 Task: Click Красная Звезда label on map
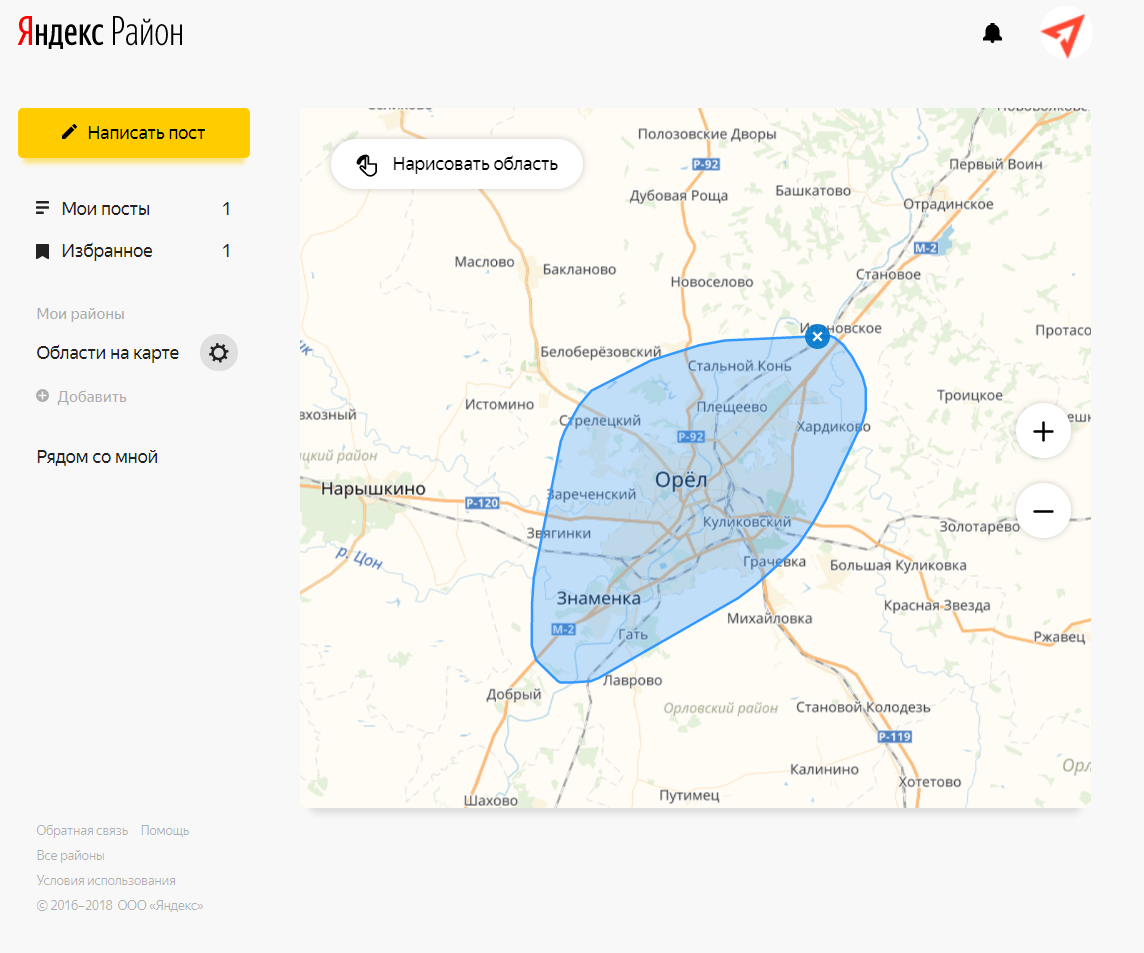(937, 606)
